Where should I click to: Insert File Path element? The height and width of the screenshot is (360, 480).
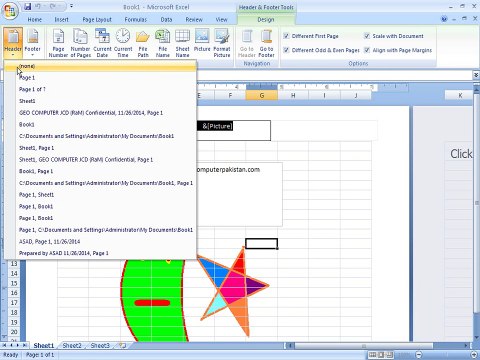coord(143,43)
